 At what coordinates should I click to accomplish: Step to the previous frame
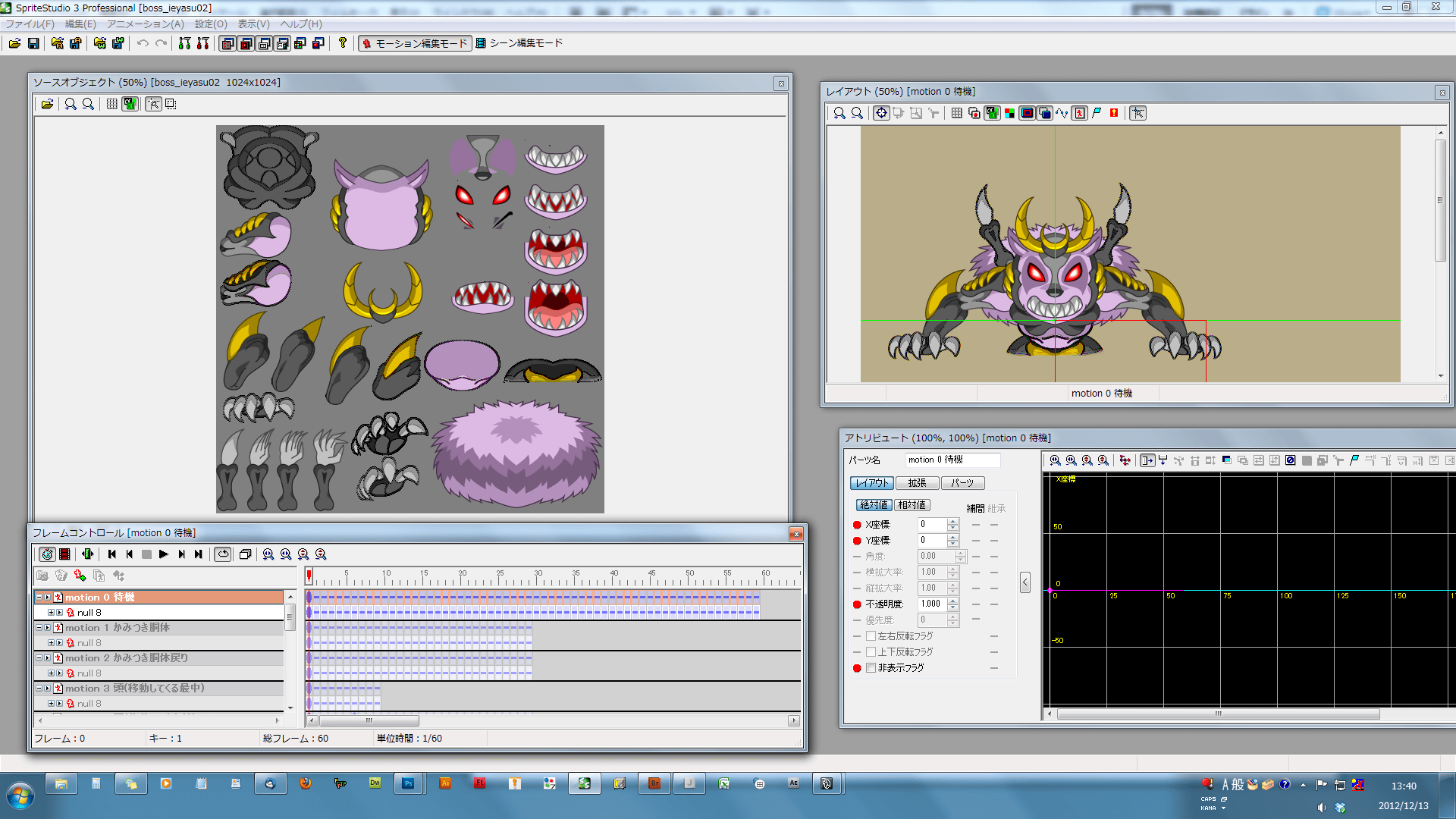pyautogui.click(x=130, y=554)
